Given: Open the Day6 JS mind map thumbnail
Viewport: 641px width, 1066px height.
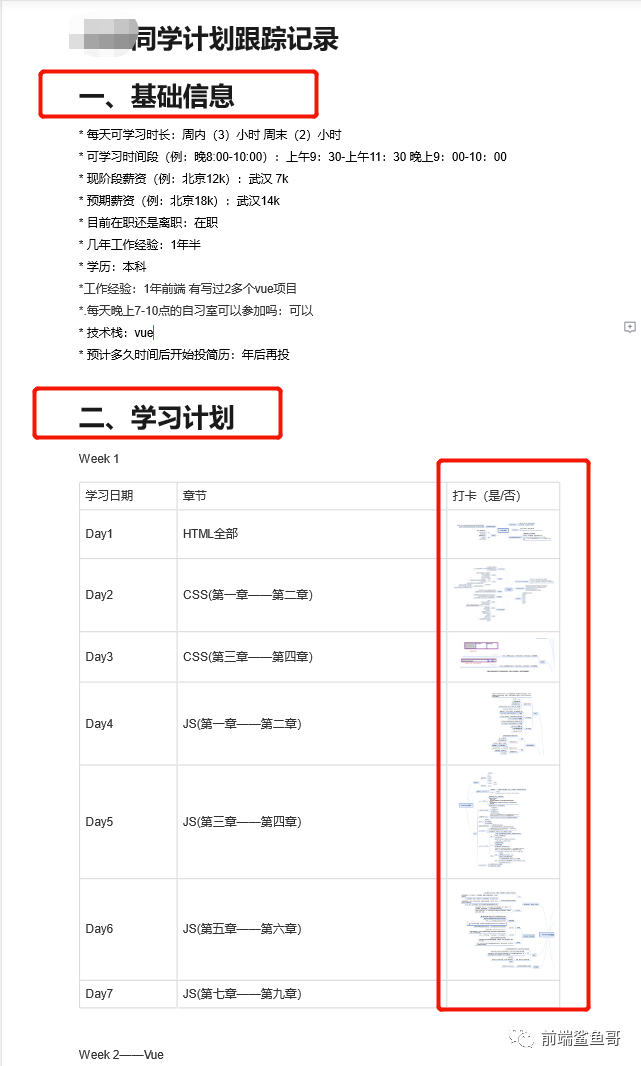Looking at the screenshot, I should pyautogui.click(x=506, y=929).
